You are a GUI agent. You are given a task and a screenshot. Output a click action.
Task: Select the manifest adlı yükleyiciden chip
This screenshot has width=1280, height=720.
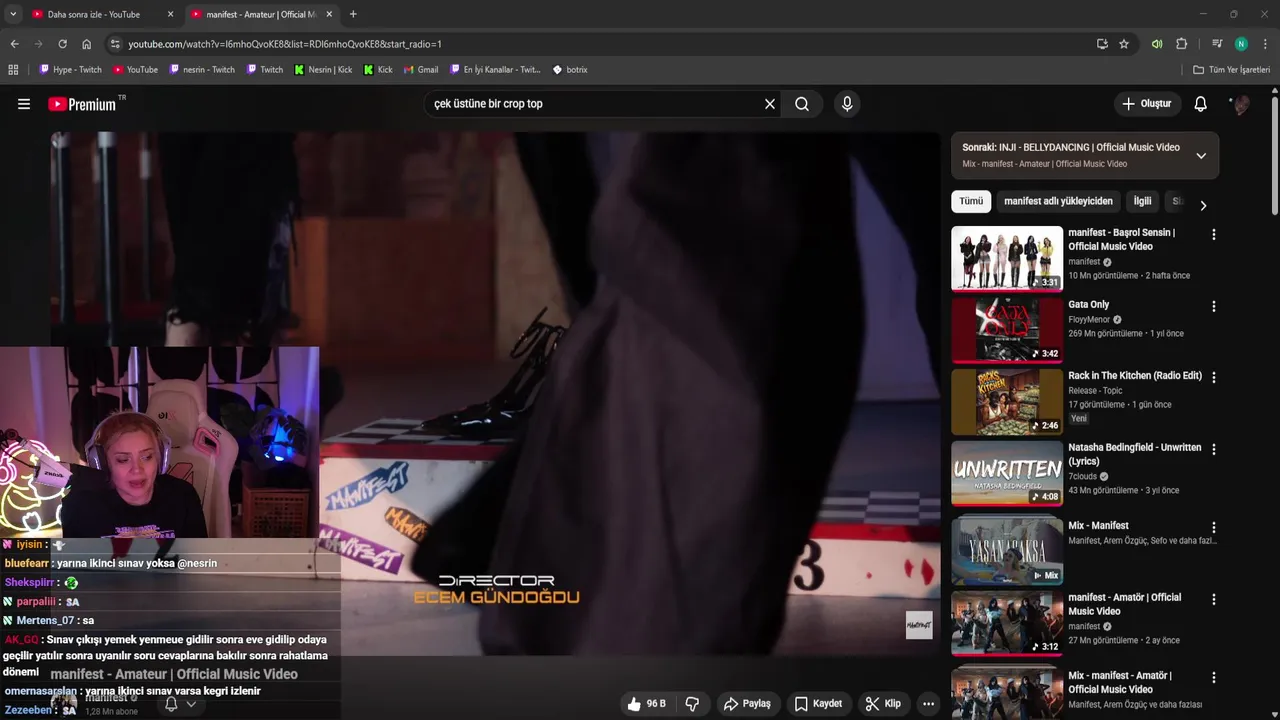[x=1058, y=201]
